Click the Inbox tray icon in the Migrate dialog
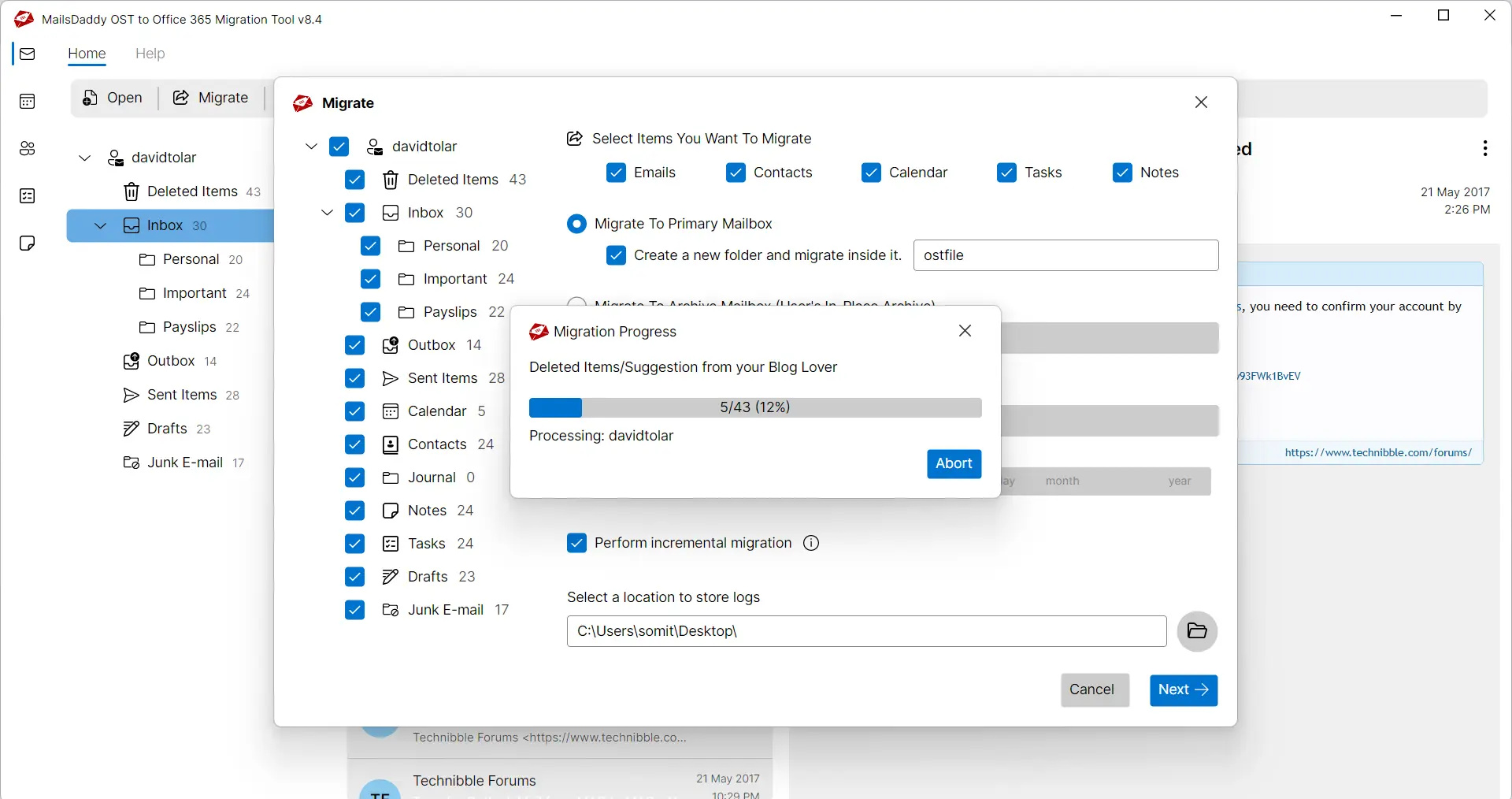Viewport: 1512px width, 799px height. coord(390,213)
